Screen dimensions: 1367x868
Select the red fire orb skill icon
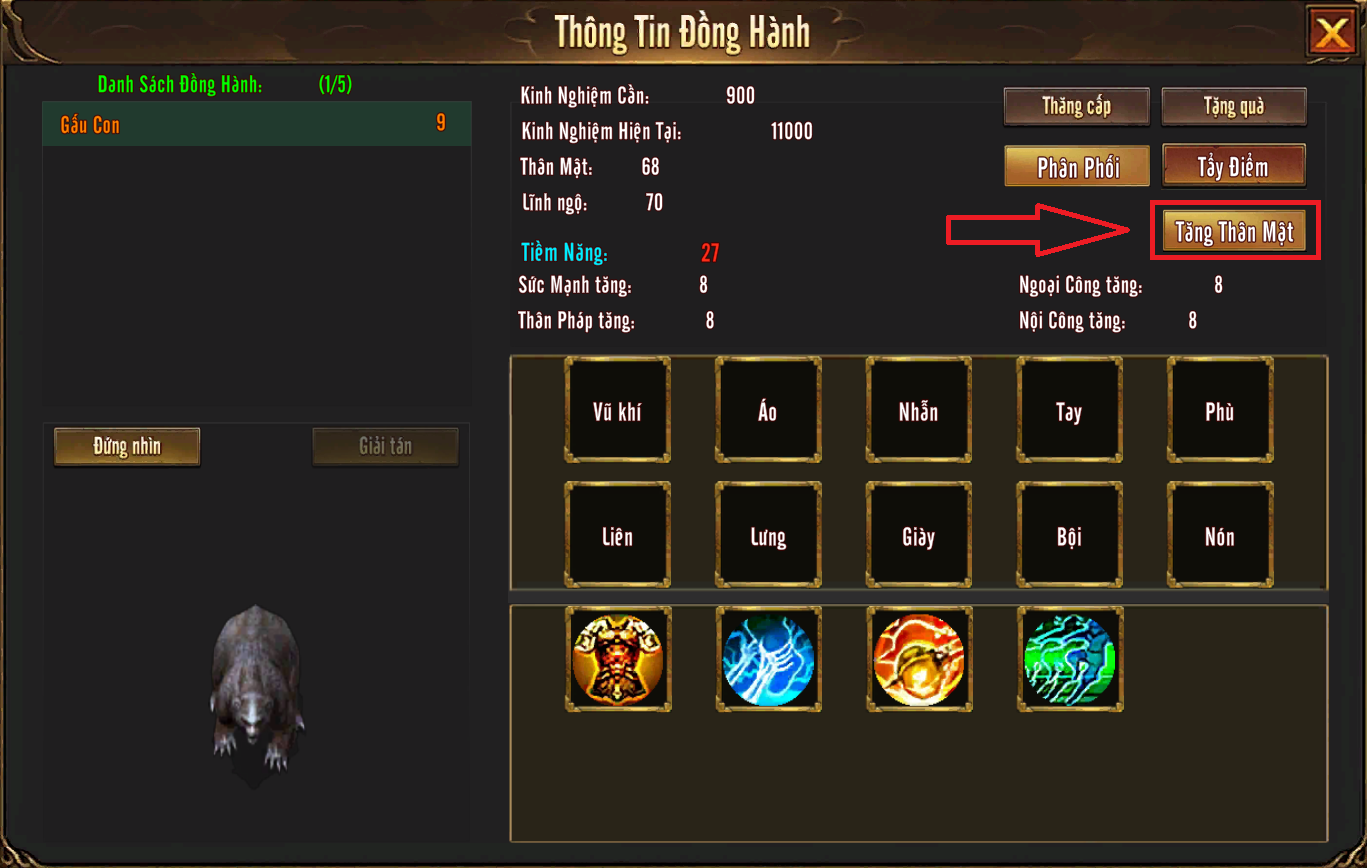click(918, 660)
